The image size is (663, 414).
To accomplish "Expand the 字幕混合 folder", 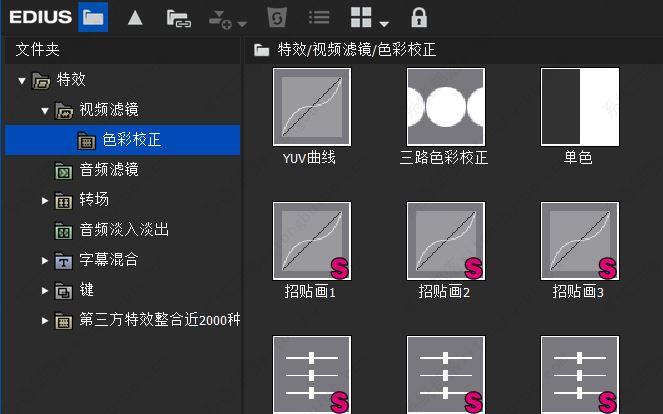I will coord(45,260).
